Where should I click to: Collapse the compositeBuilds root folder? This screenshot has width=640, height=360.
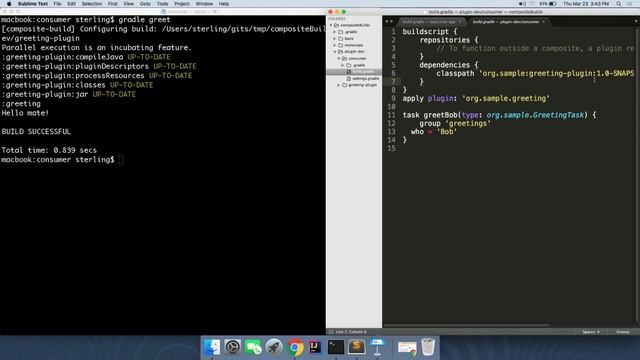click(x=331, y=25)
